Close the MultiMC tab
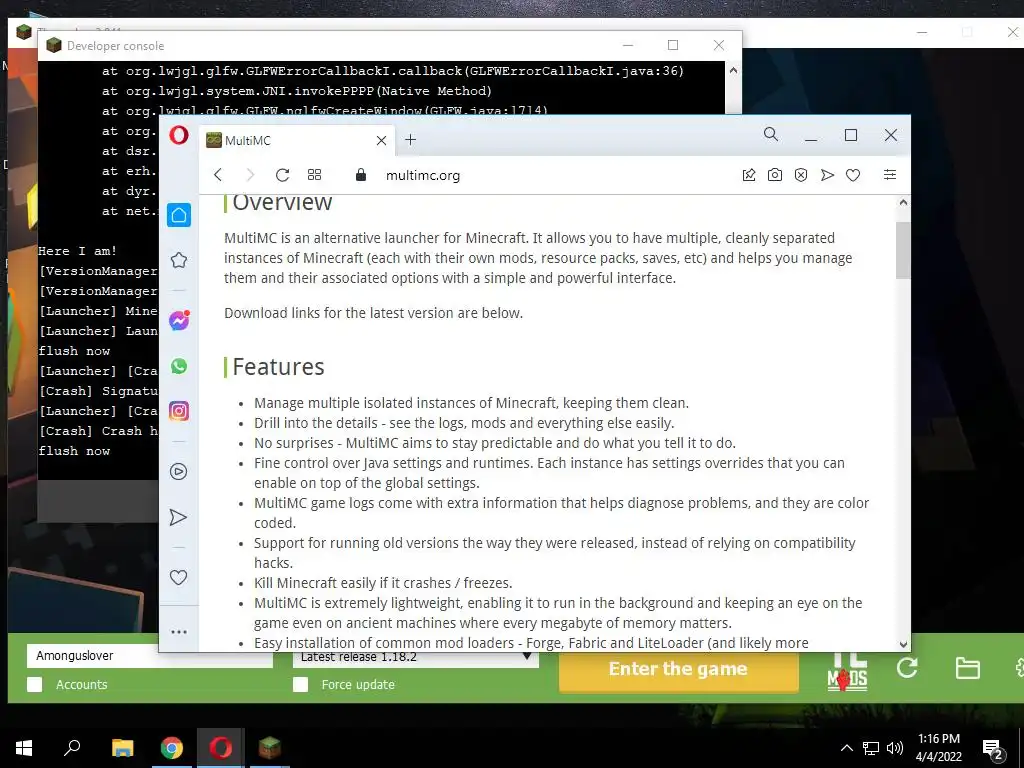The width and height of the screenshot is (1024, 768). [381, 140]
